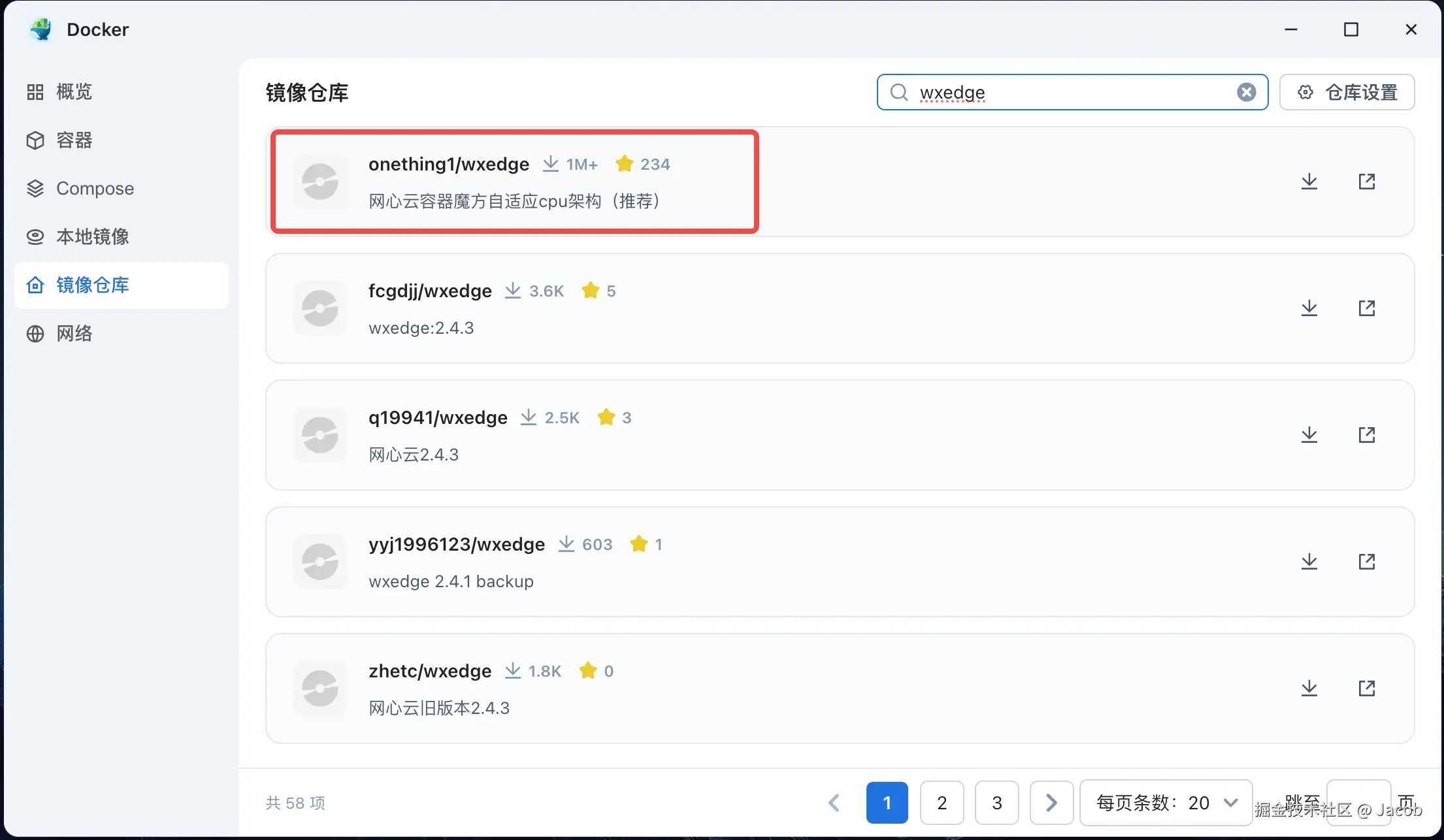Viewport: 1444px width, 840px height.
Task: Jump to page 2 of results
Action: pyautogui.click(x=942, y=803)
